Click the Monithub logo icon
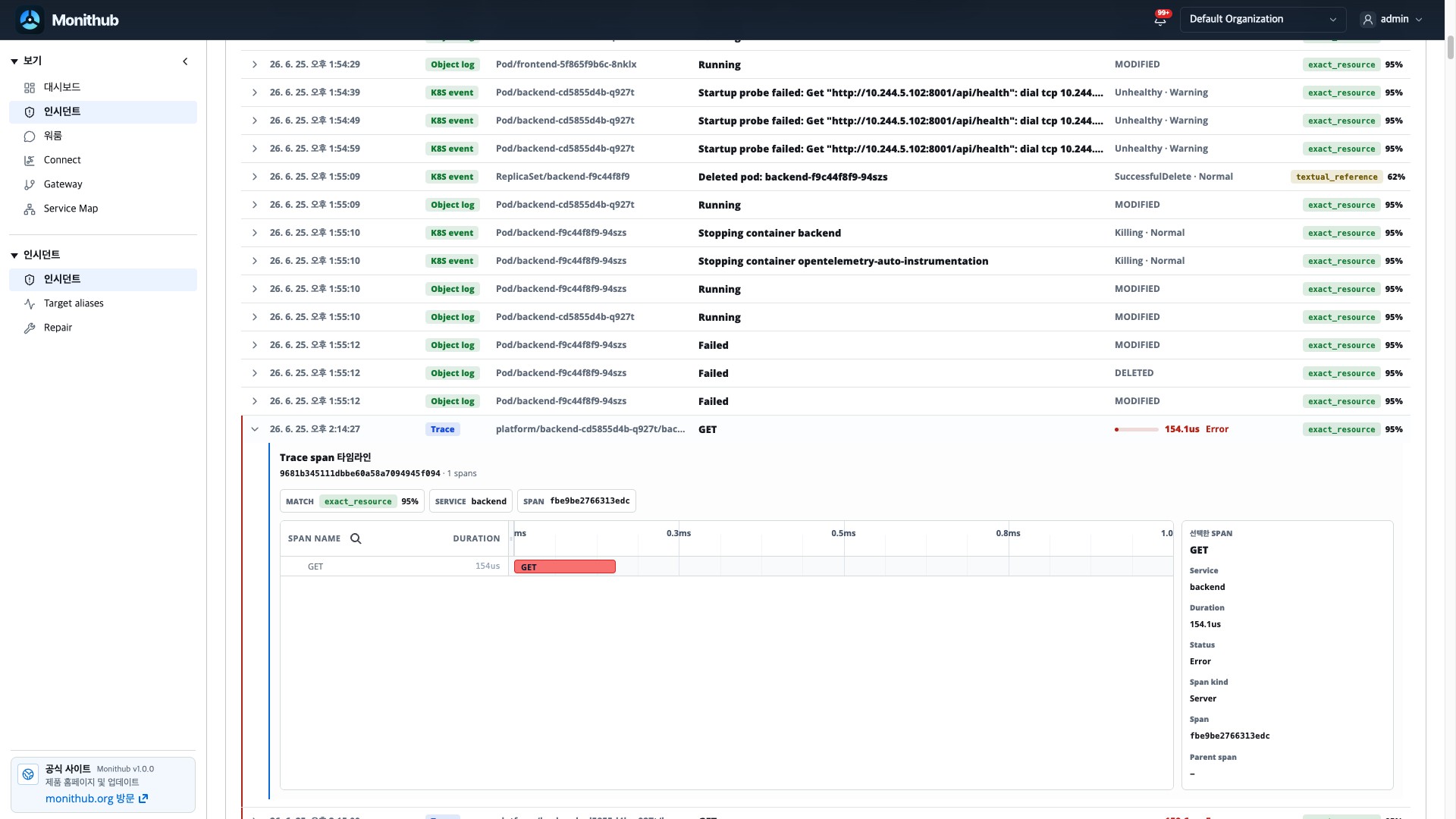 pos(30,20)
